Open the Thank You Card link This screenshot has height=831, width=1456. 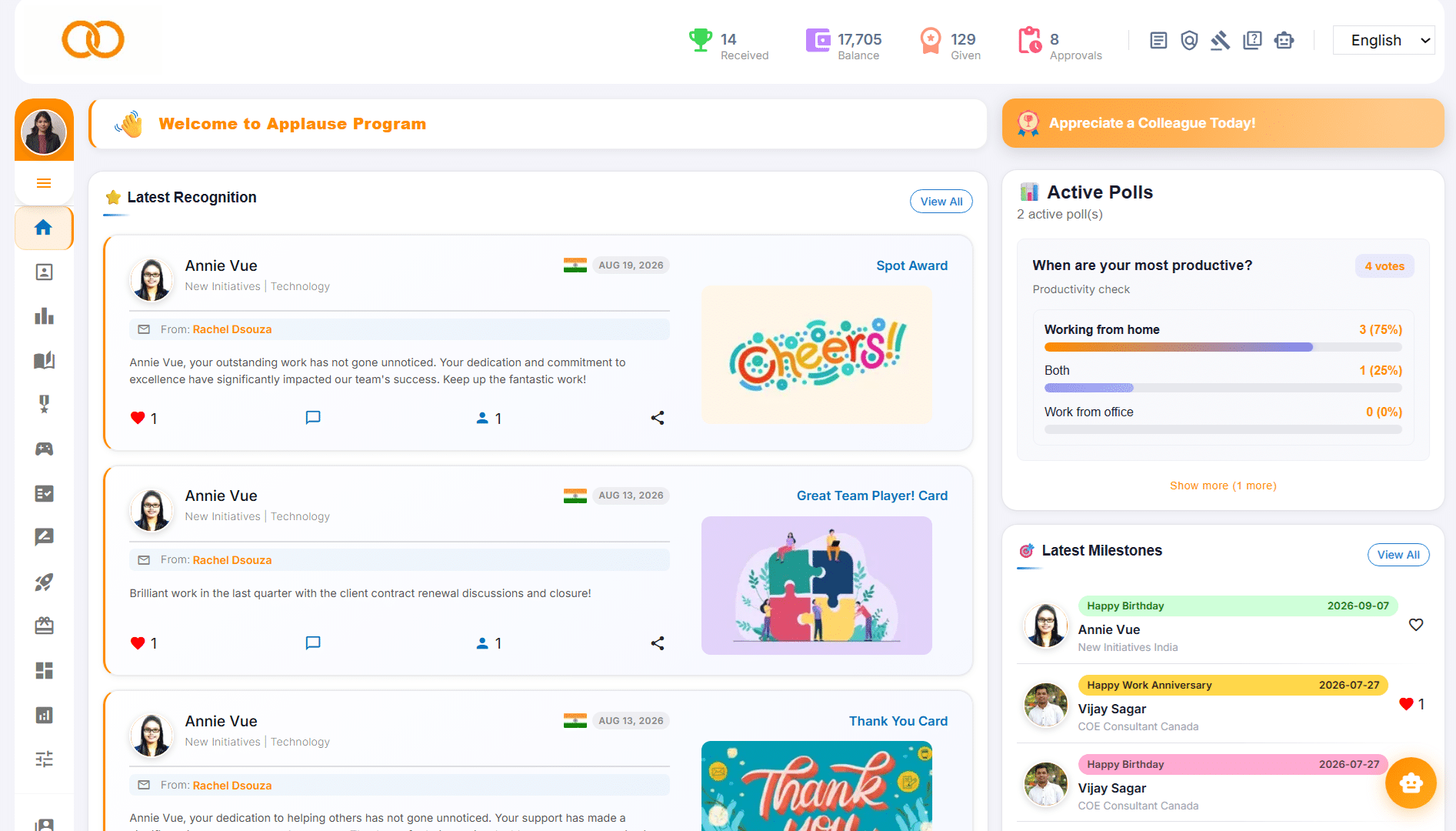[x=898, y=721]
